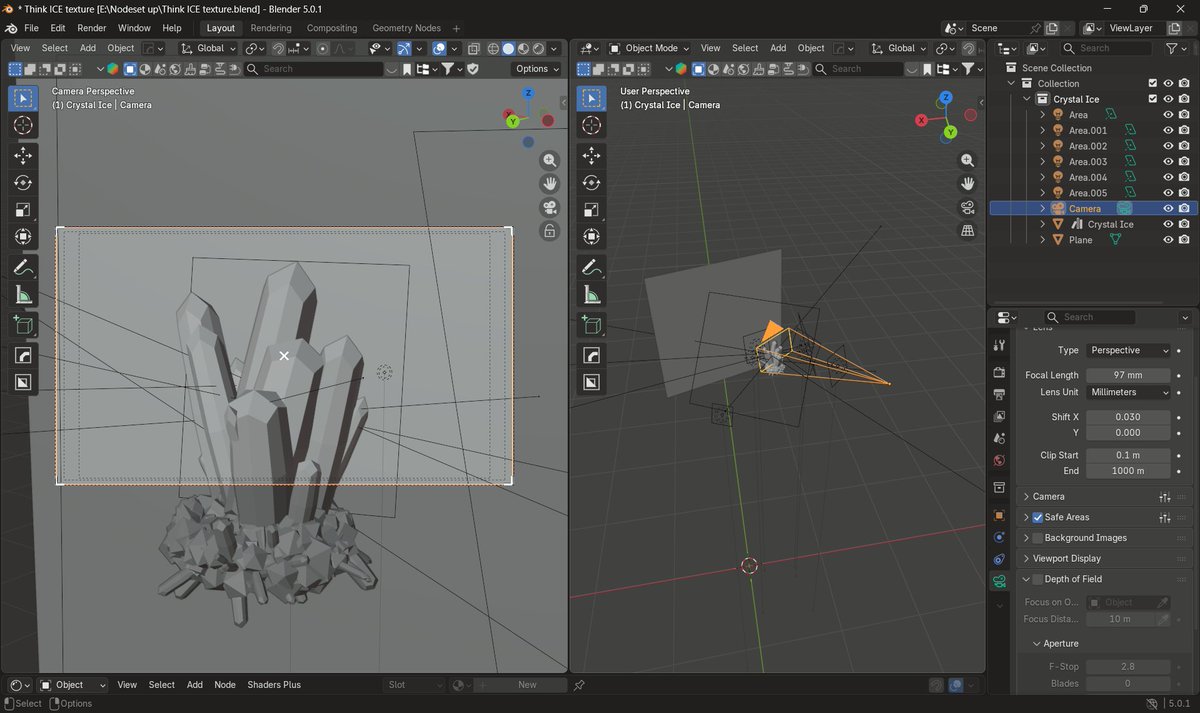Adjust the Focal Length 97 mm field
The width and height of the screenshot is (1200, 713).
[1128, 375]
